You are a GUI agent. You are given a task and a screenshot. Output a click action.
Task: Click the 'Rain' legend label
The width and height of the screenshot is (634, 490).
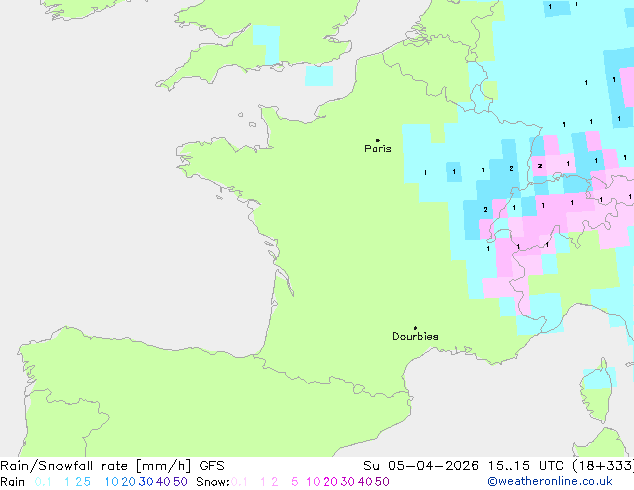pyautogui.click(x=13, y=482)
